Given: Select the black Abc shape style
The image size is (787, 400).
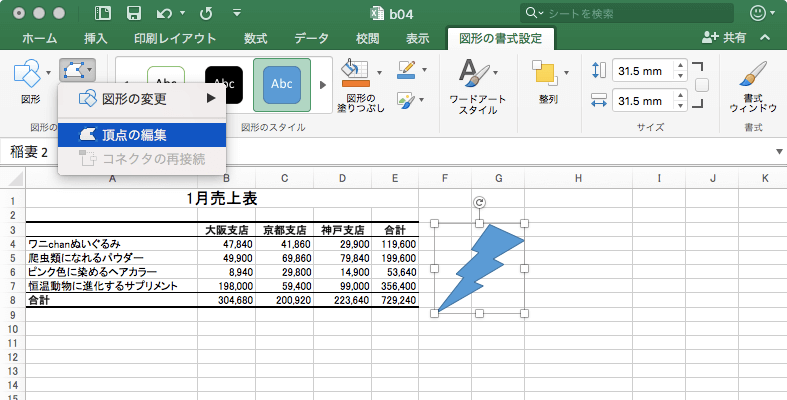Looking at the screenshot, I should click(x=224, y=85).
